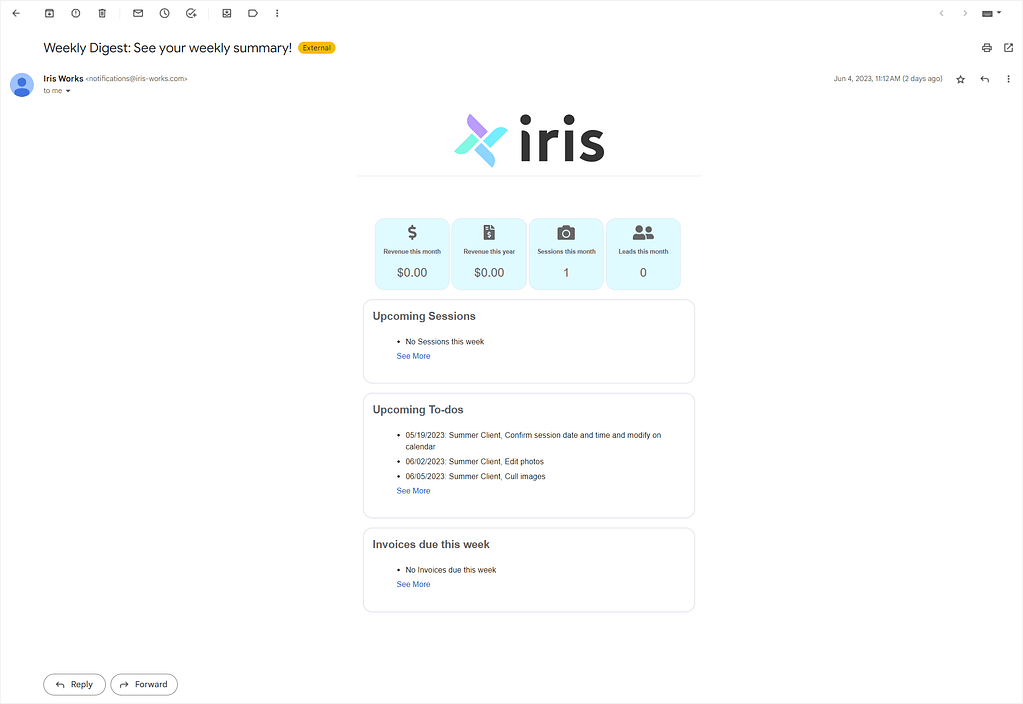The height and width of the screenshot is (704, 1023).
Task: Click the Forward button
Action: (x=144, y=684)
